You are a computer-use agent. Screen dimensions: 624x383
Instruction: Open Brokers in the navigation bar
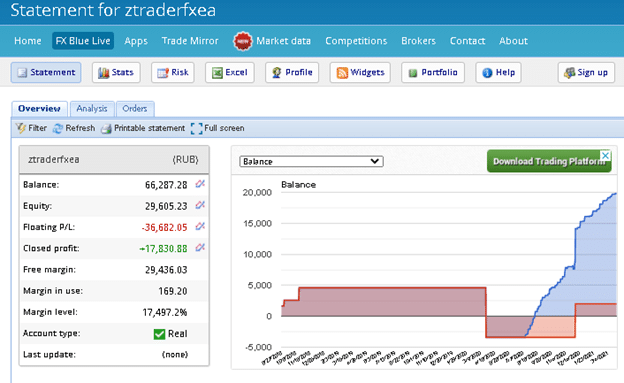418,41
